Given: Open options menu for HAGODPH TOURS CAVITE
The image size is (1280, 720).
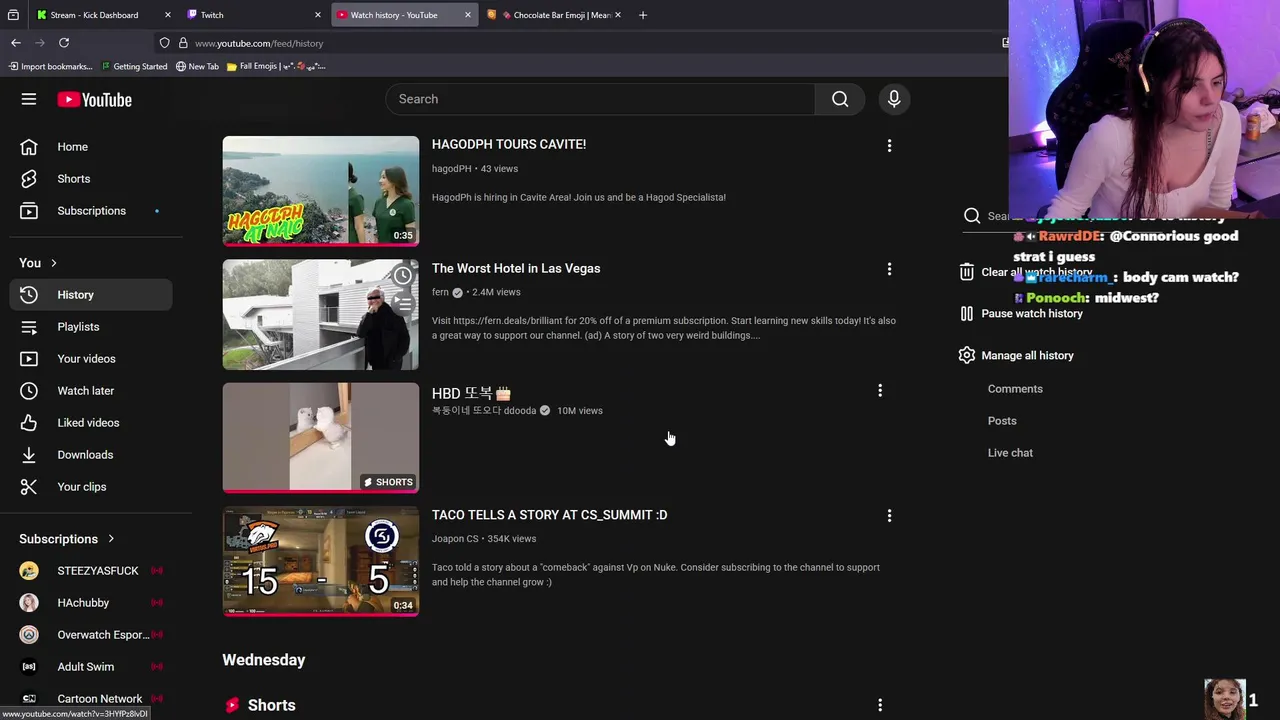Looking at the screenshot, I should pos(889,146).
